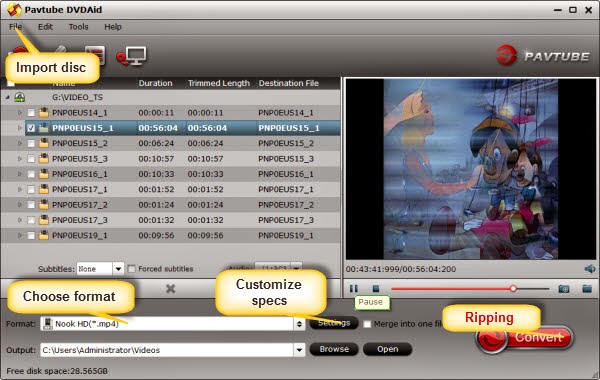Click the file icon of PNP0EUS17_1
Screen dimensions: 600x380
44,189
